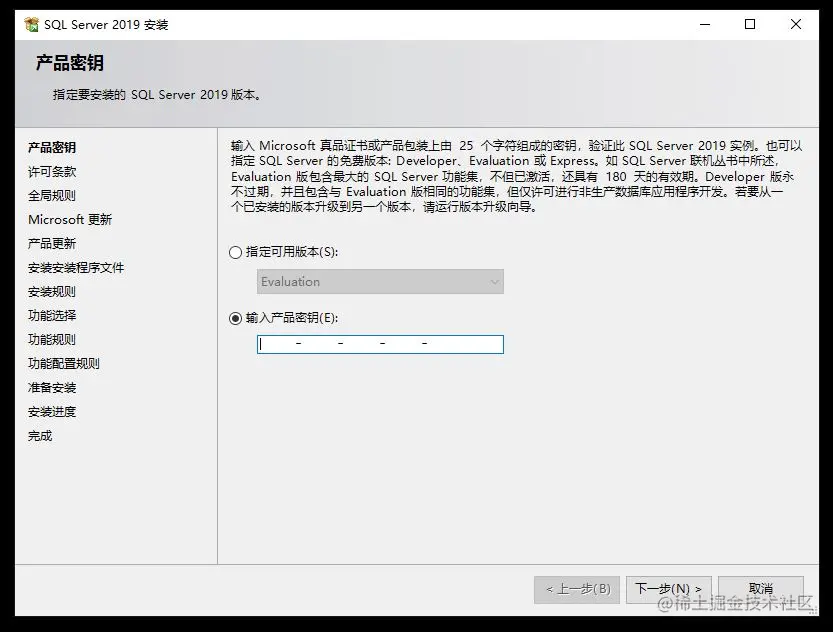
Task: Select the 产品密钥 step in sidebar
Action: pos(52,147)
